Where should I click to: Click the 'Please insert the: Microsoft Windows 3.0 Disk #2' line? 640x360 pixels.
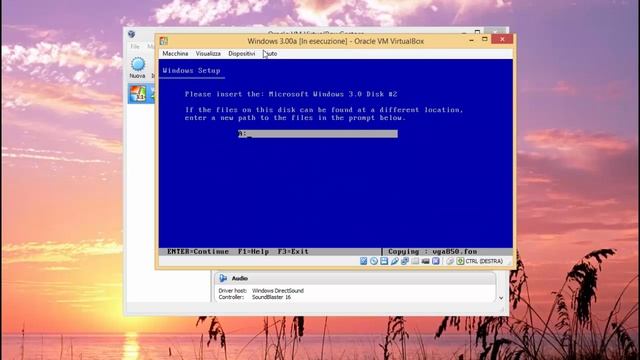click(291, 94)
